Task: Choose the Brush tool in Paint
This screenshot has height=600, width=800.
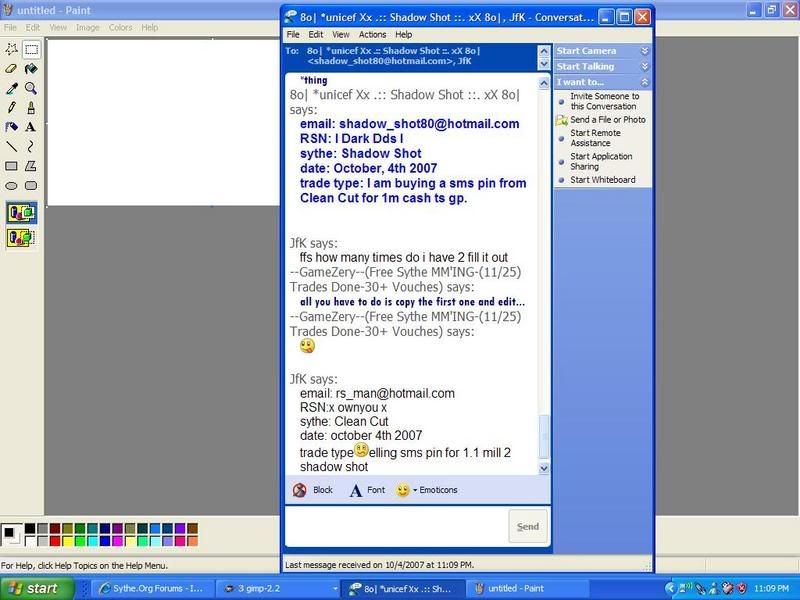Action: coord(31,108)
